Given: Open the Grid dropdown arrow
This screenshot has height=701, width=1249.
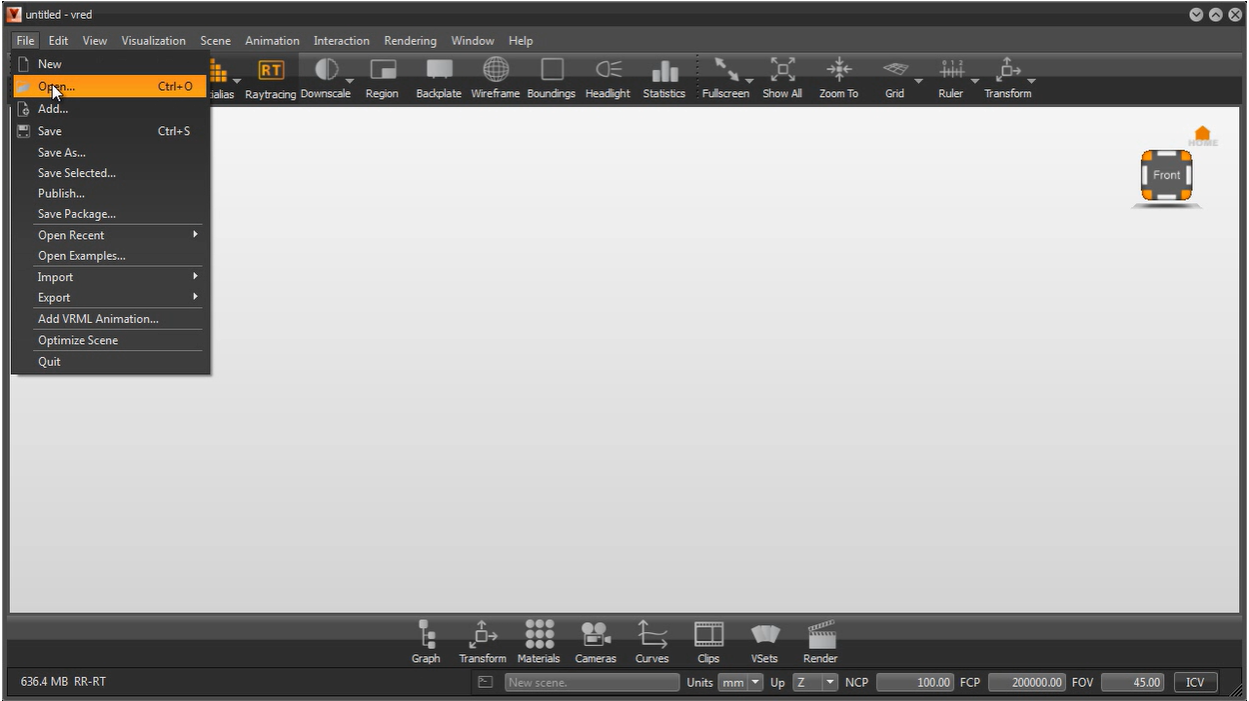Looking at the screenshot, I should click(918, 81).
